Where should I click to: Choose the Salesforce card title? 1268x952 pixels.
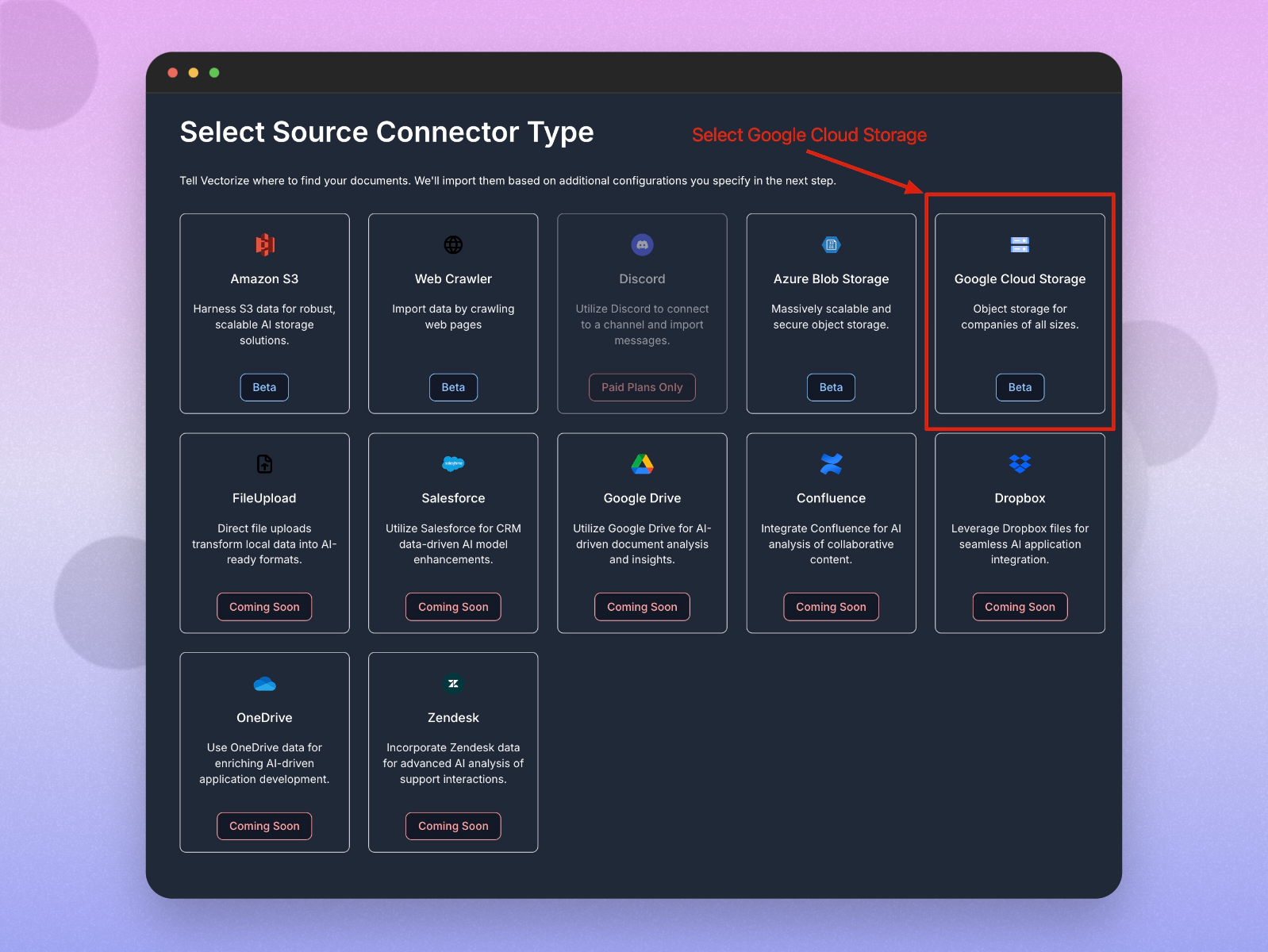(453, 498)
